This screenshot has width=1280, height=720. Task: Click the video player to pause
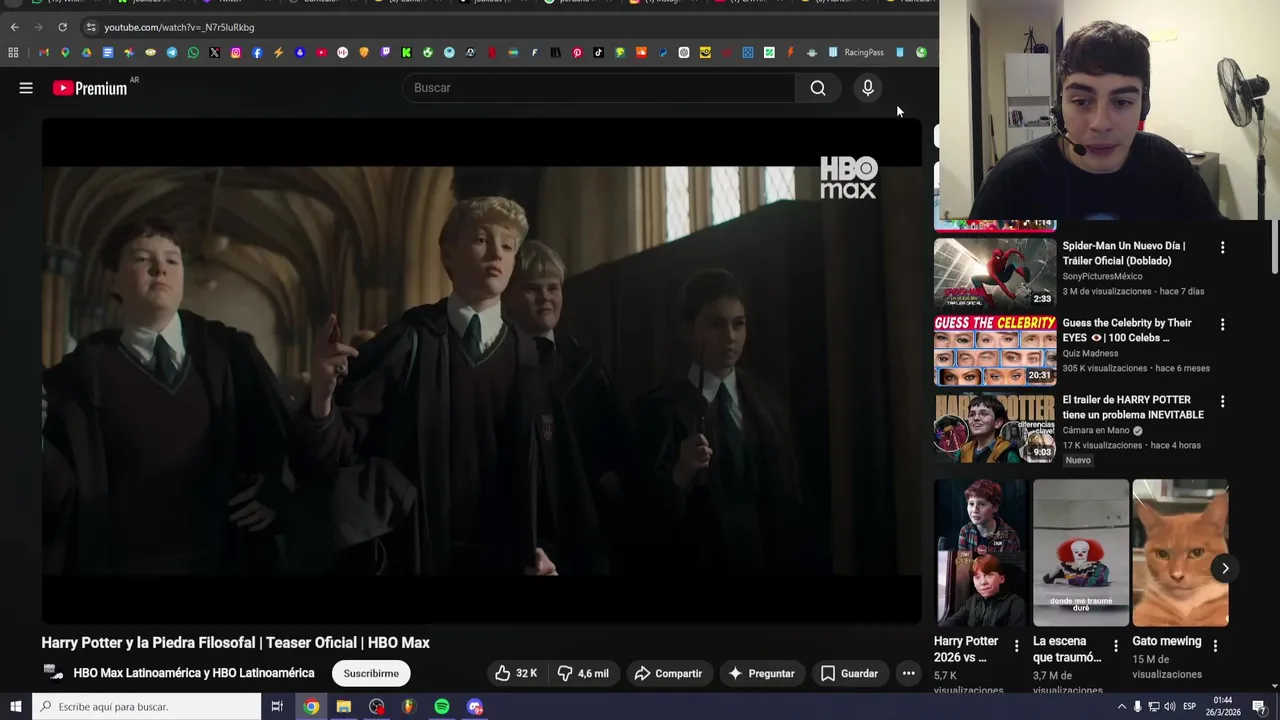click(481, 372)
